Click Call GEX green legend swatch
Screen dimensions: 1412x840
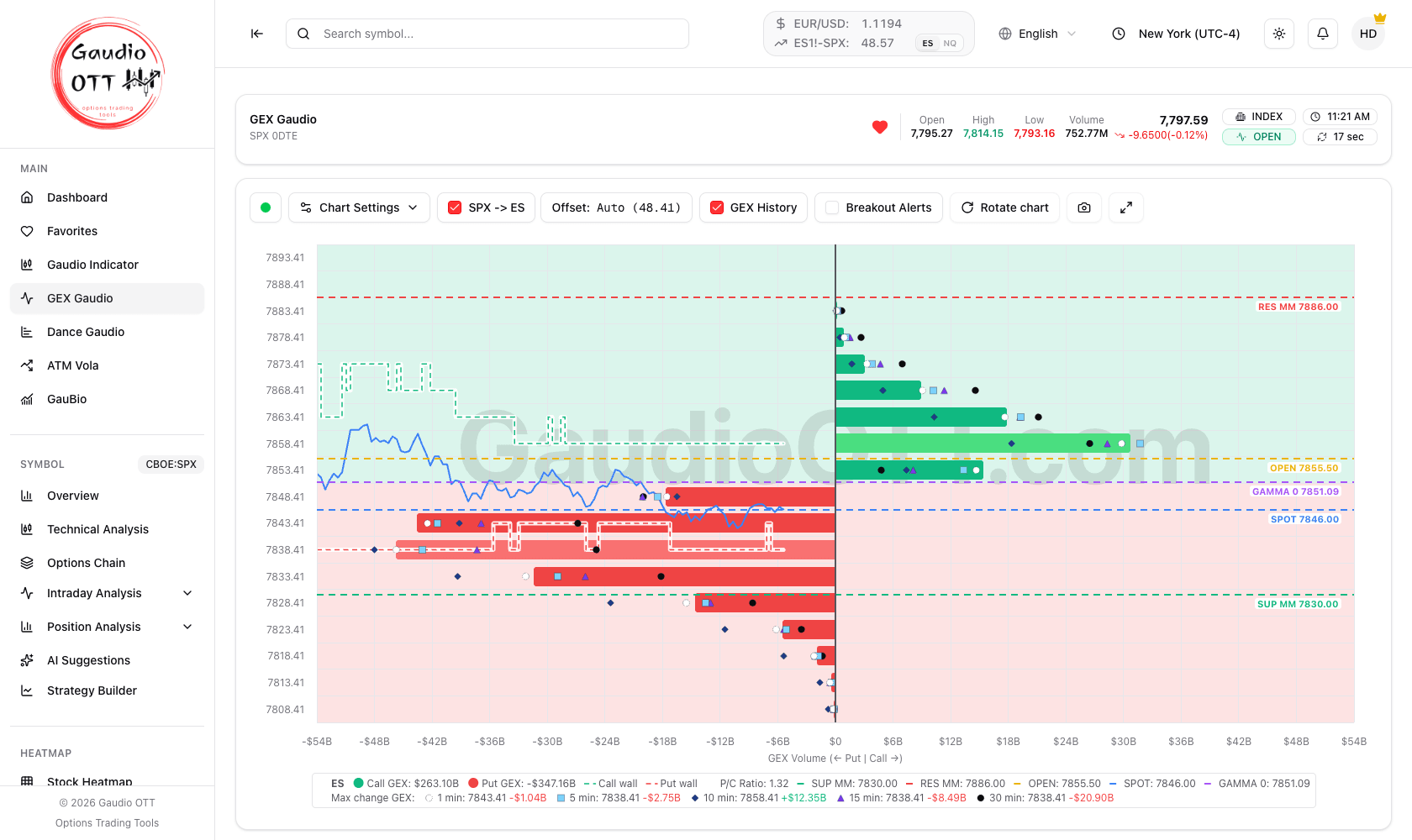[359, 783]
